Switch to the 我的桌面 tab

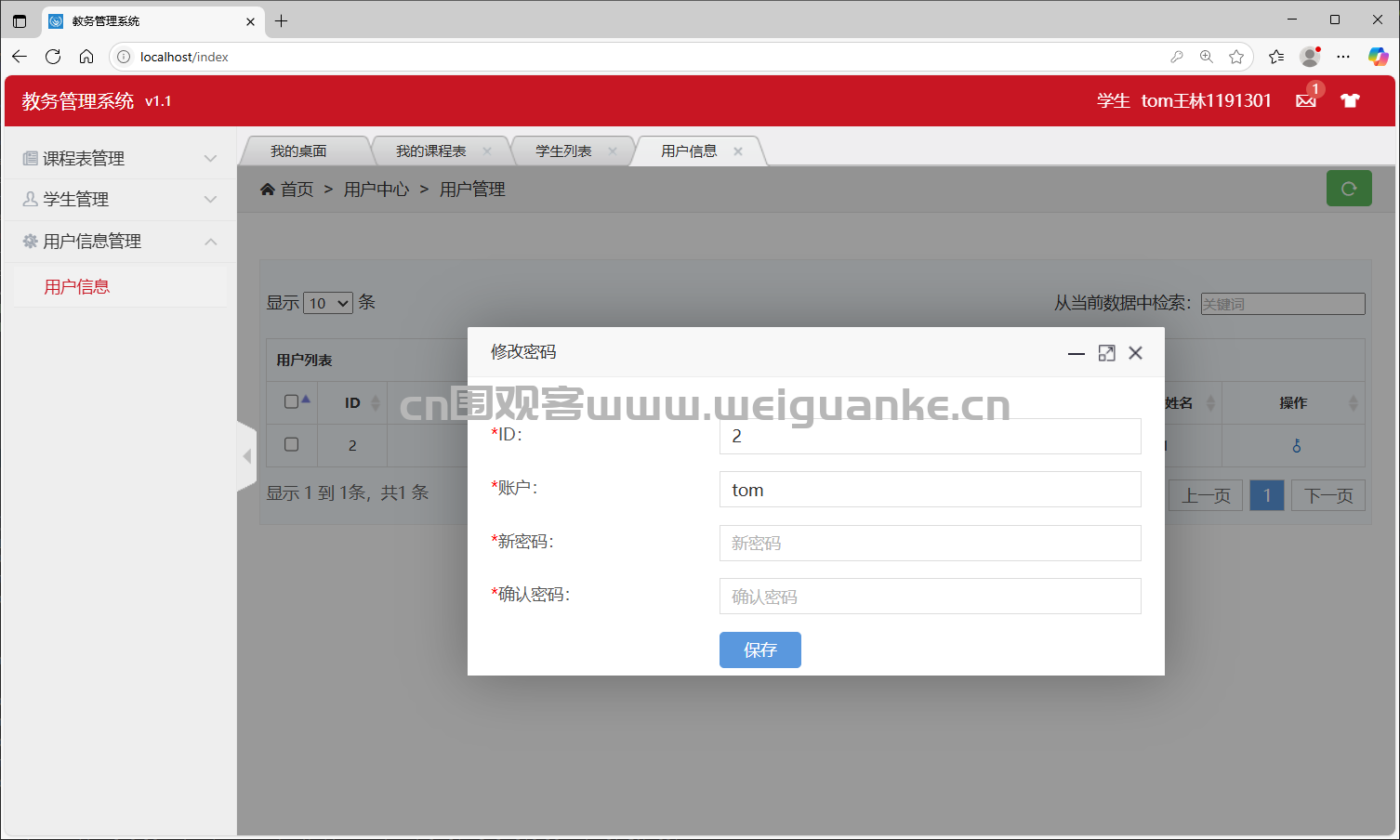(298, 151)
